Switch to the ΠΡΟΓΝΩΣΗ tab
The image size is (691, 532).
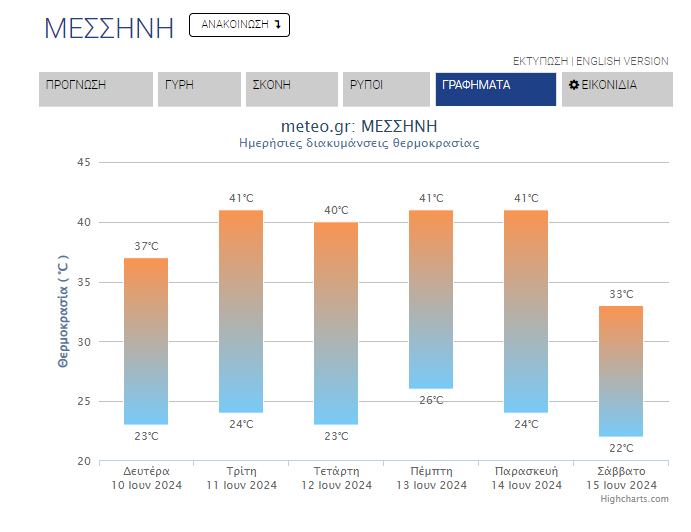click(96, 89)
